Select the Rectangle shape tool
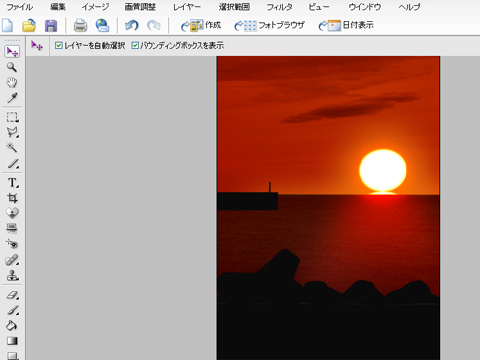 [x=12, y=355]
